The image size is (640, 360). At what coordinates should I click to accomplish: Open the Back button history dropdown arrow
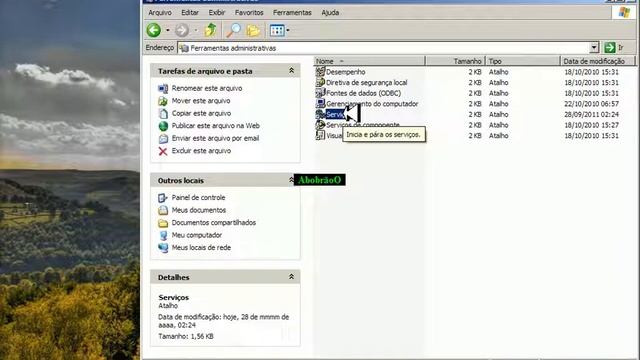point(167,30)
